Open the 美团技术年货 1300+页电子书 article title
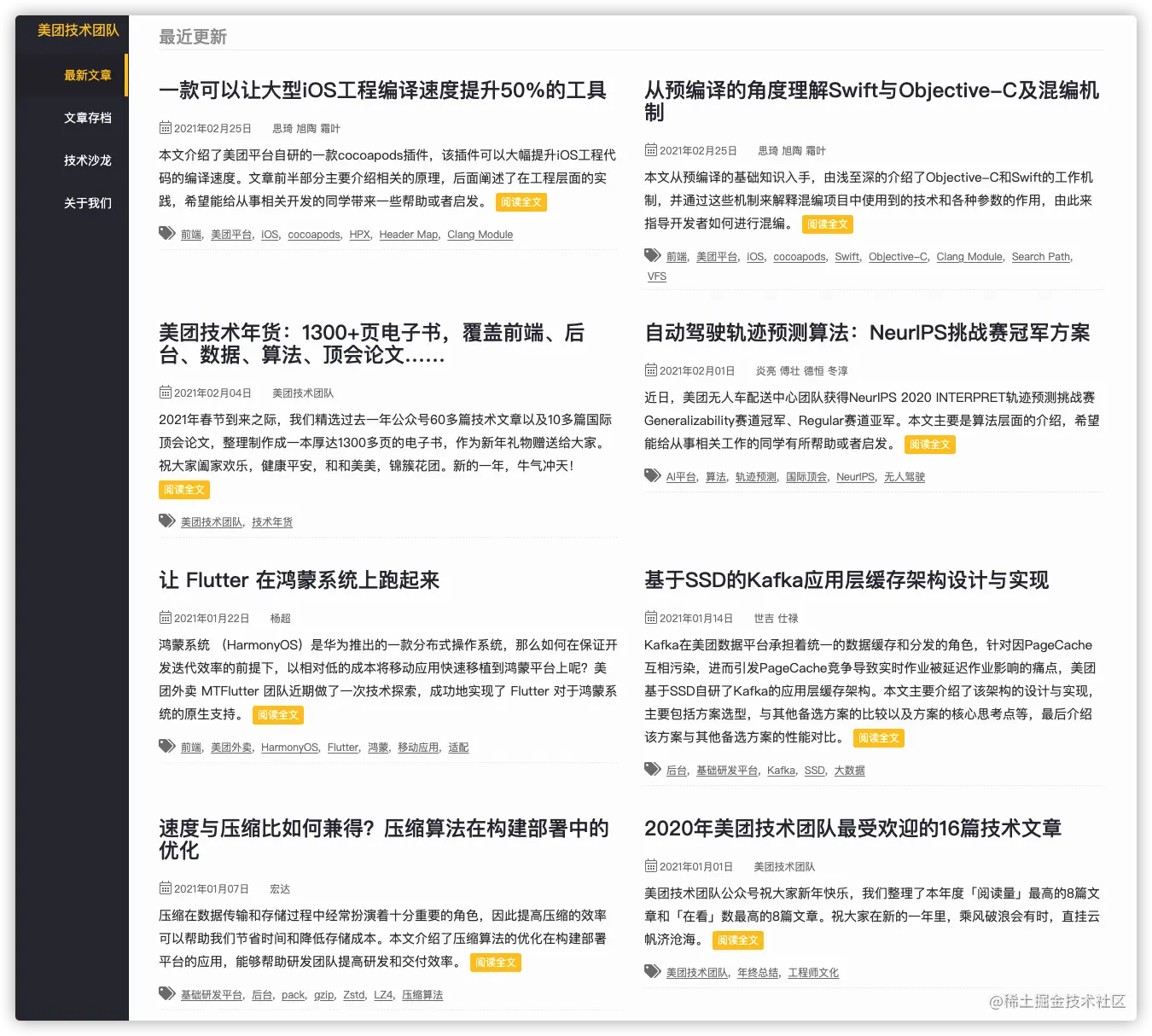The width and height of the screenshot is (1152, 1036). [x=372, y=344]
